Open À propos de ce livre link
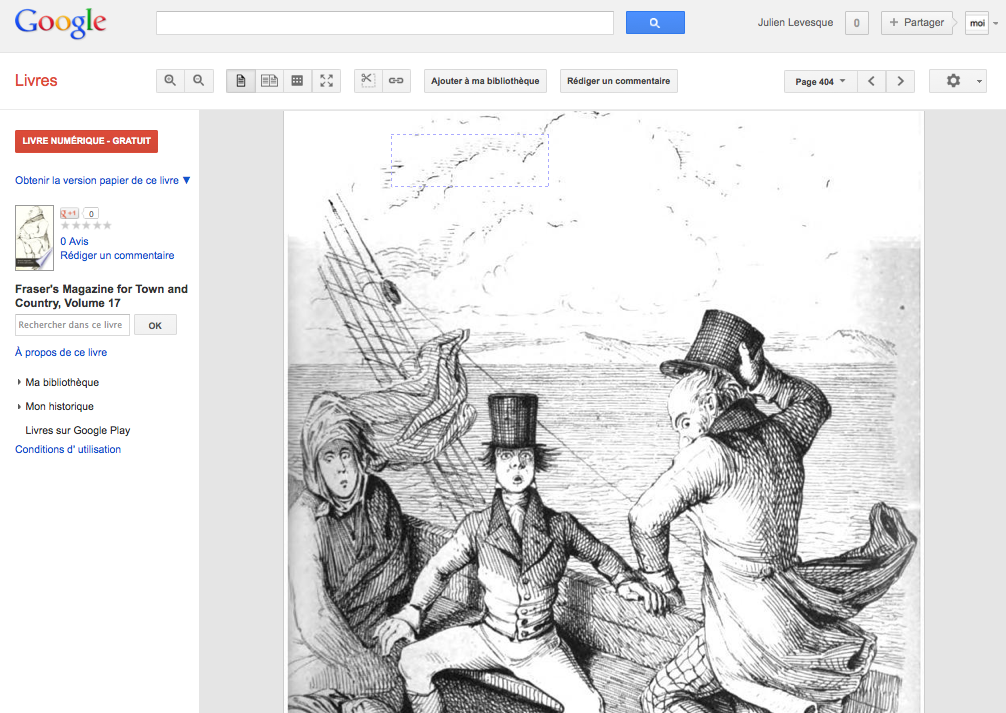The image size is (1006, 713). (61, 352)
